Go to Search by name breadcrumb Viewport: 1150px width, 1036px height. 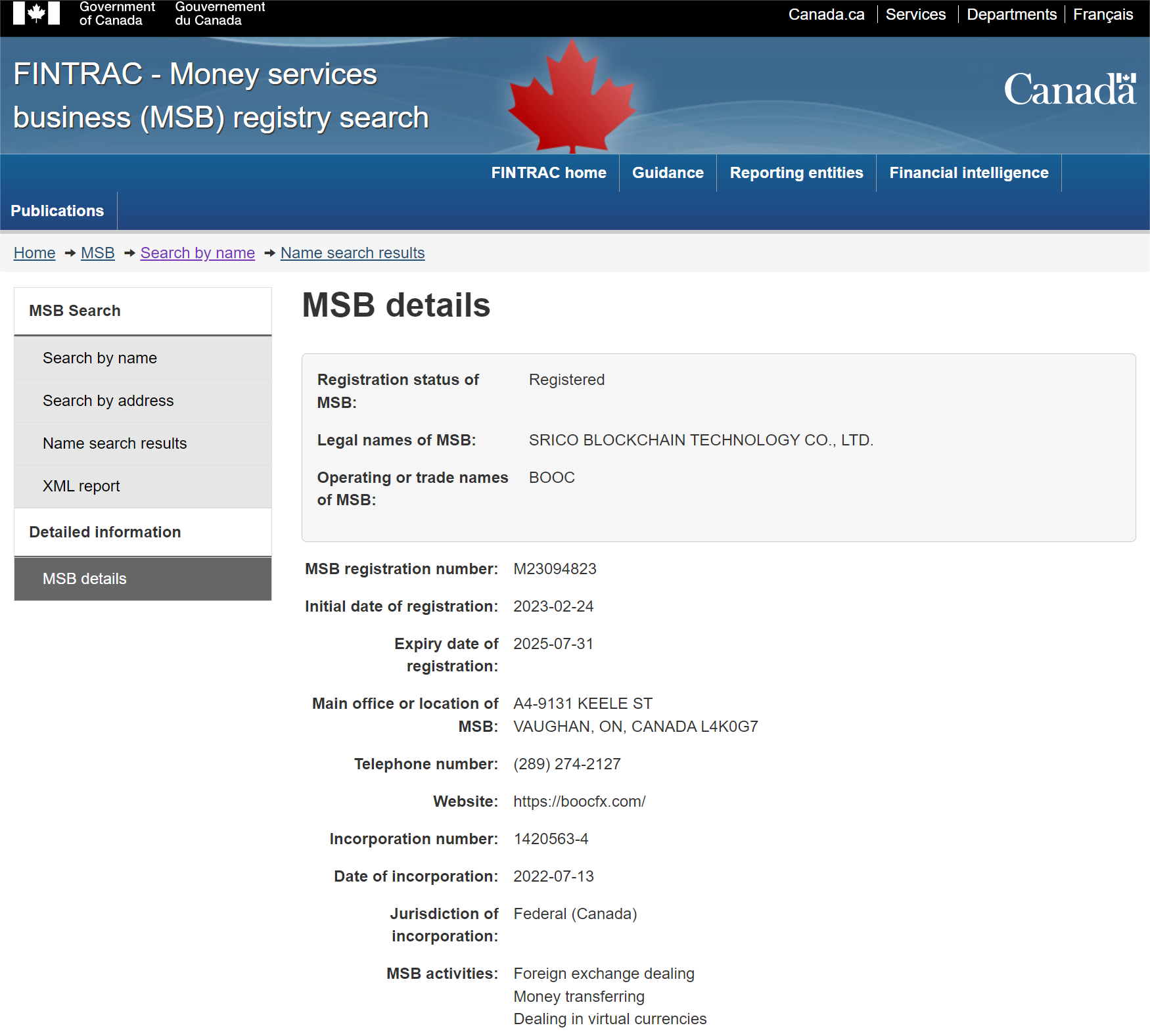point(198,253)
